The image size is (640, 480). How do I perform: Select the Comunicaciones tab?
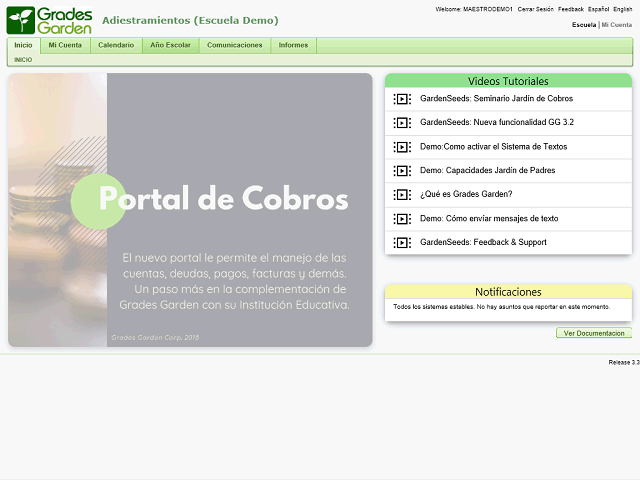click(x=235, y=45)
